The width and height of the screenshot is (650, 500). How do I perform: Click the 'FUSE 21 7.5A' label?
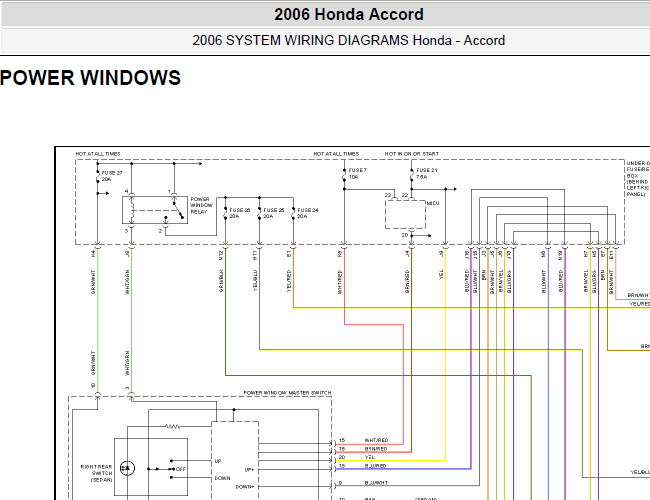coord(427,173)
